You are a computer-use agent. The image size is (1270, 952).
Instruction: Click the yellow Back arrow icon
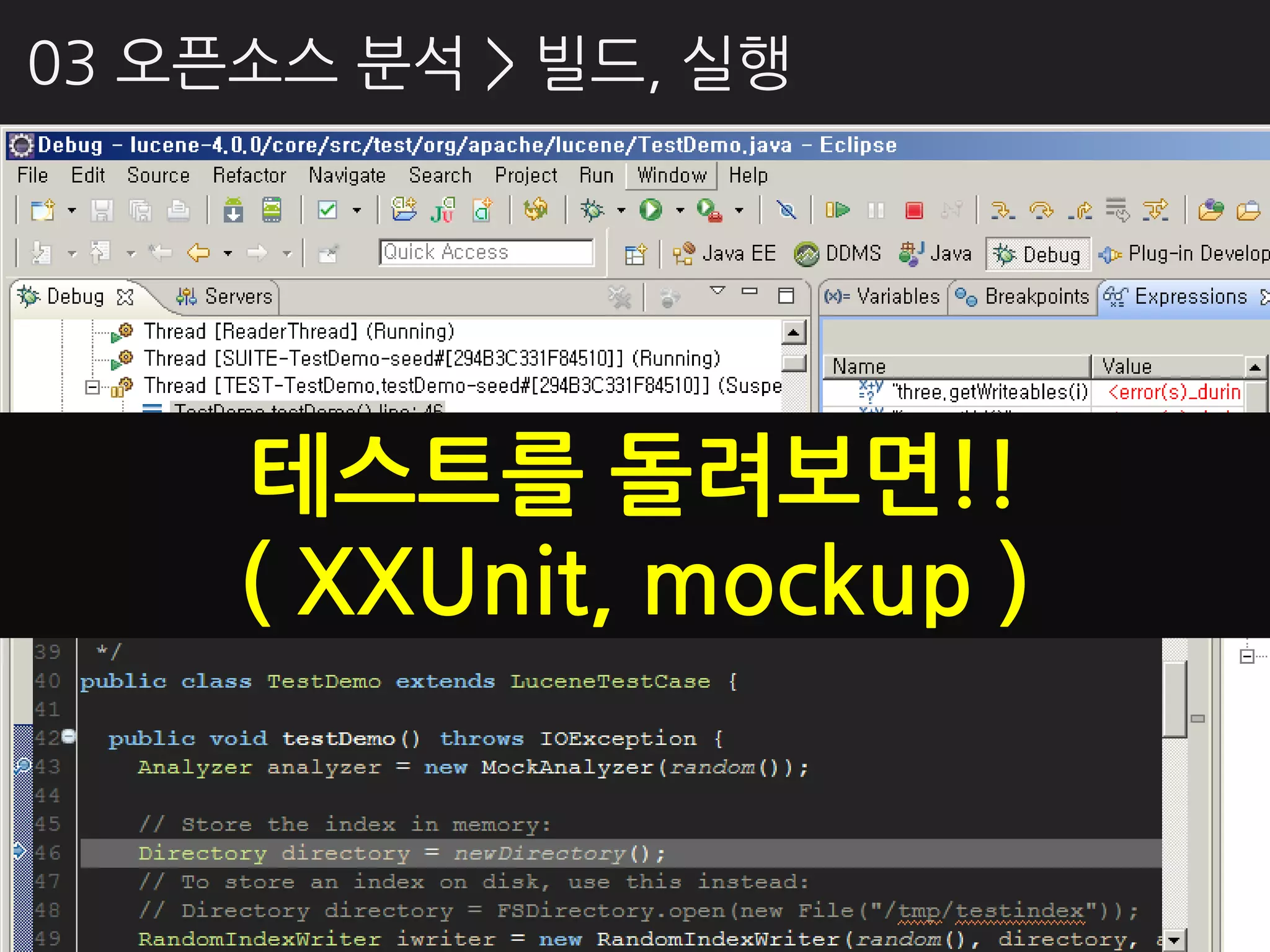click(x=198, y=253)
